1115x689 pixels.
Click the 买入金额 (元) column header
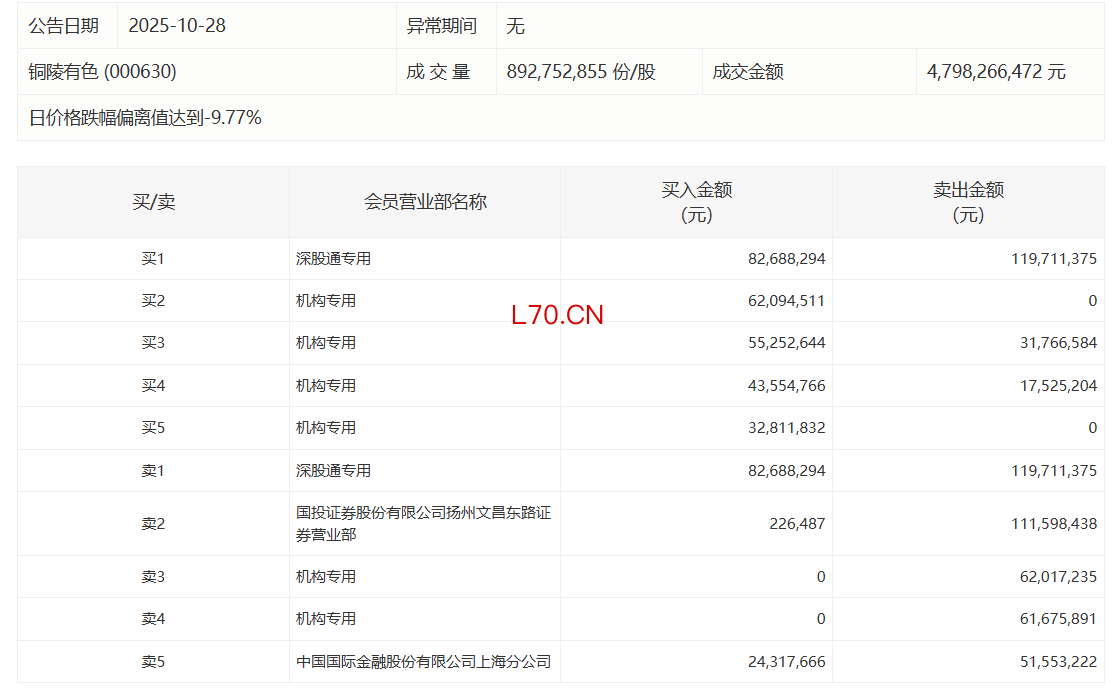pyautogui.click(x=696, y=202)
